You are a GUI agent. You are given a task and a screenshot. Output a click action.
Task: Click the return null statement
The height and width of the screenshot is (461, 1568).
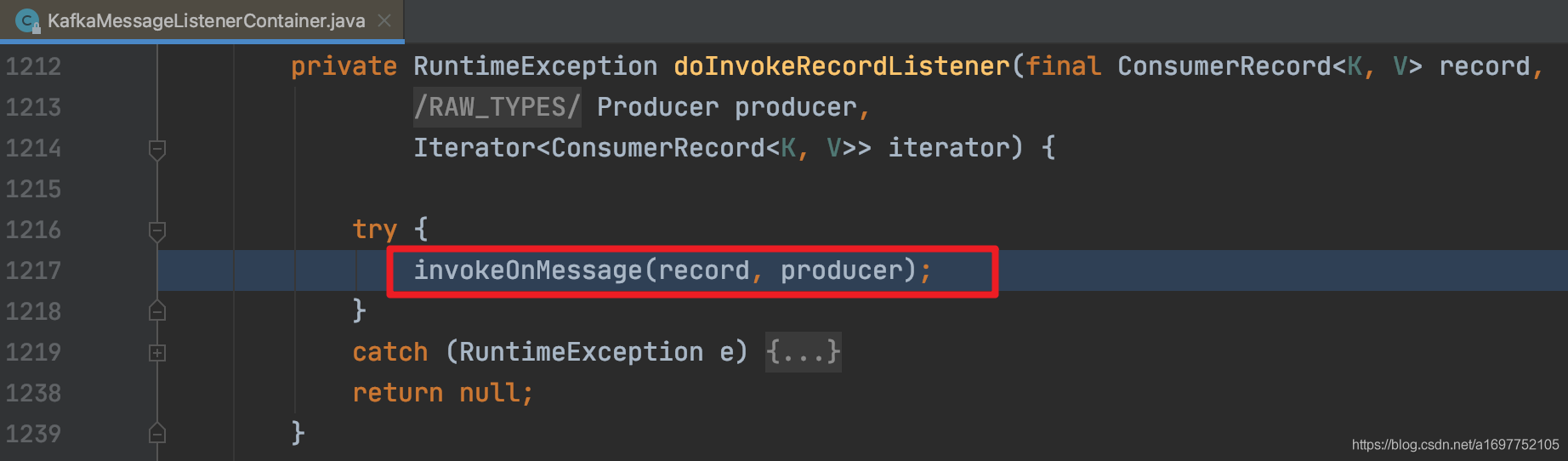coord(442,393)
